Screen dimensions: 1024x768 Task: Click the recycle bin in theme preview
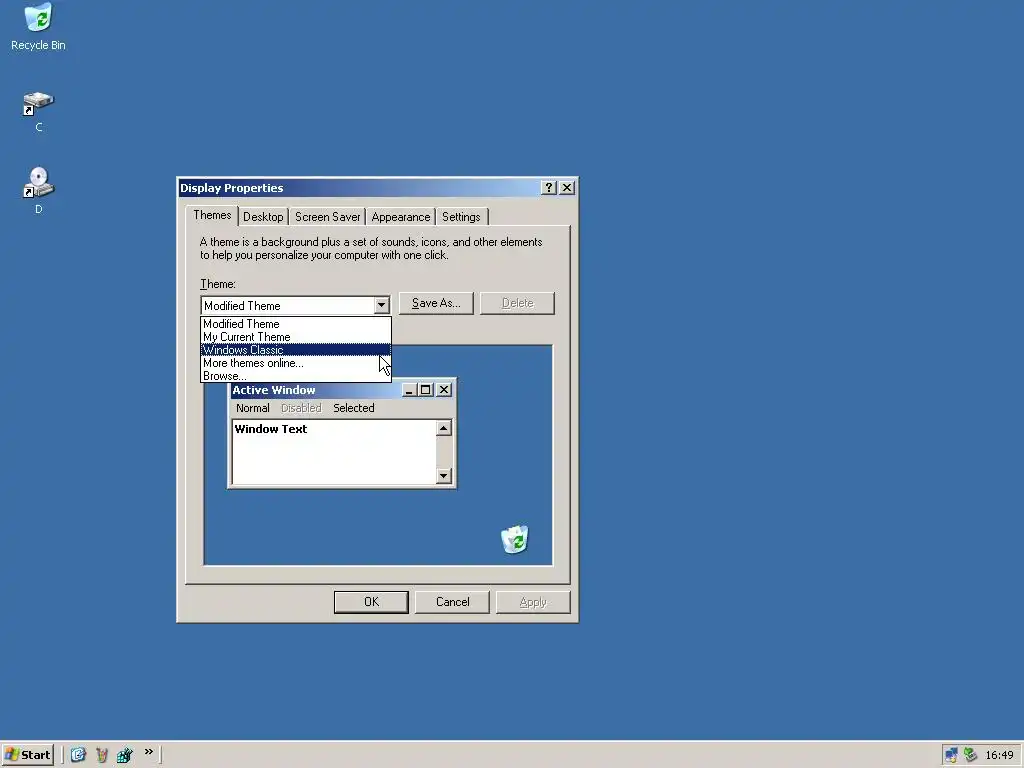[x=515, y=539]
